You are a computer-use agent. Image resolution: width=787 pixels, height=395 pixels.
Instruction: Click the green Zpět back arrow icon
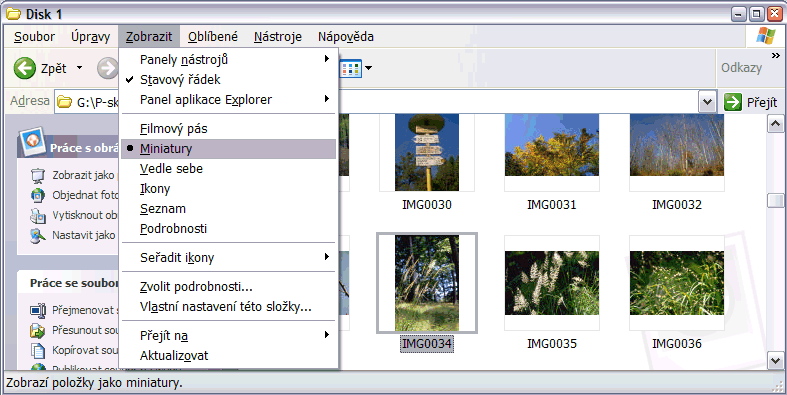pyautogui.click(x=25, y=68)
